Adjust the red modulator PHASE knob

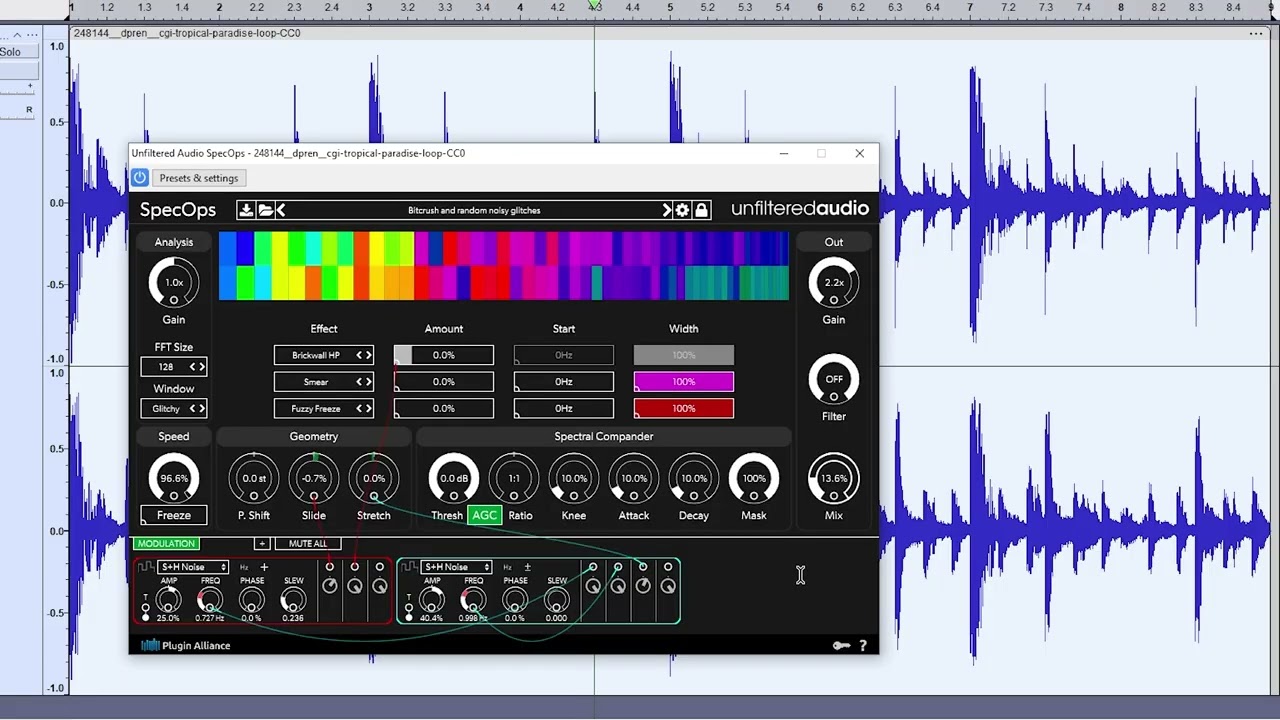[252, 600]
